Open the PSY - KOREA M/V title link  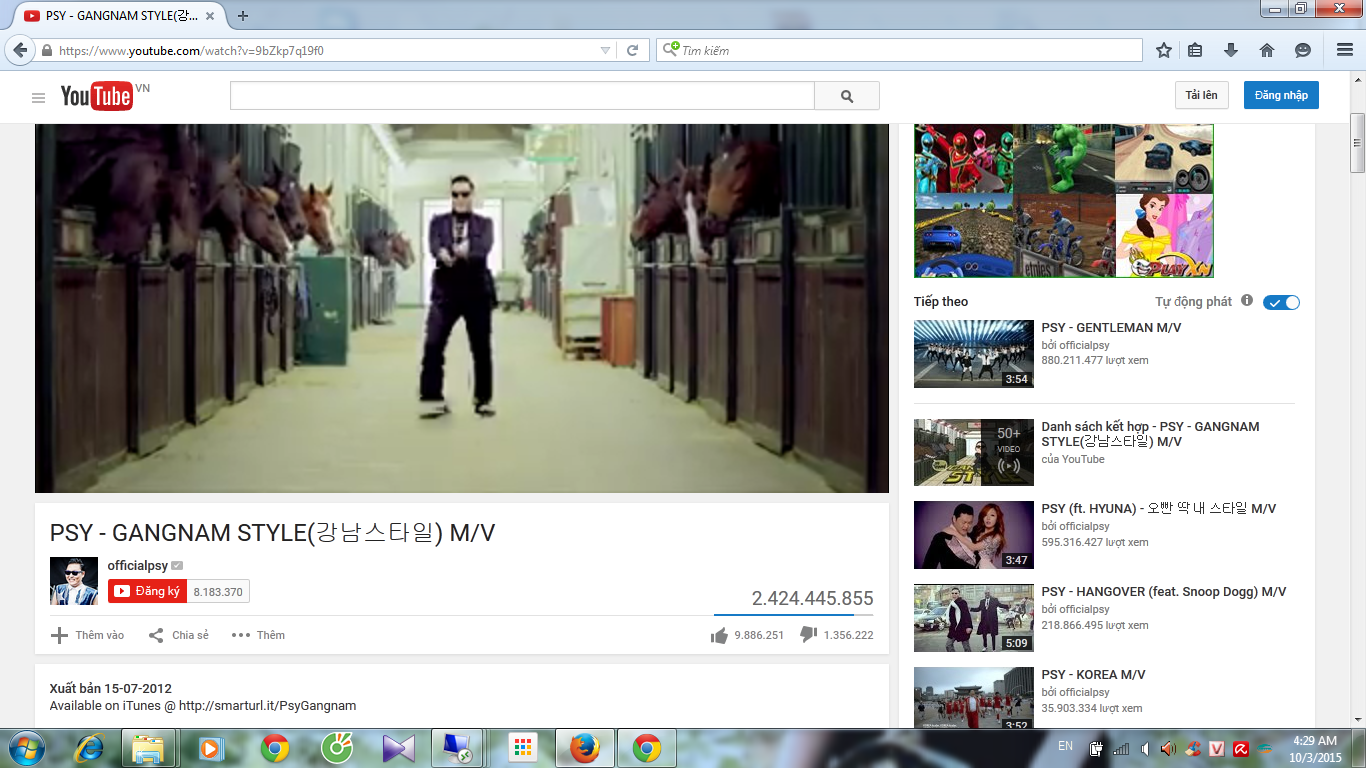tap(1093, 675)
